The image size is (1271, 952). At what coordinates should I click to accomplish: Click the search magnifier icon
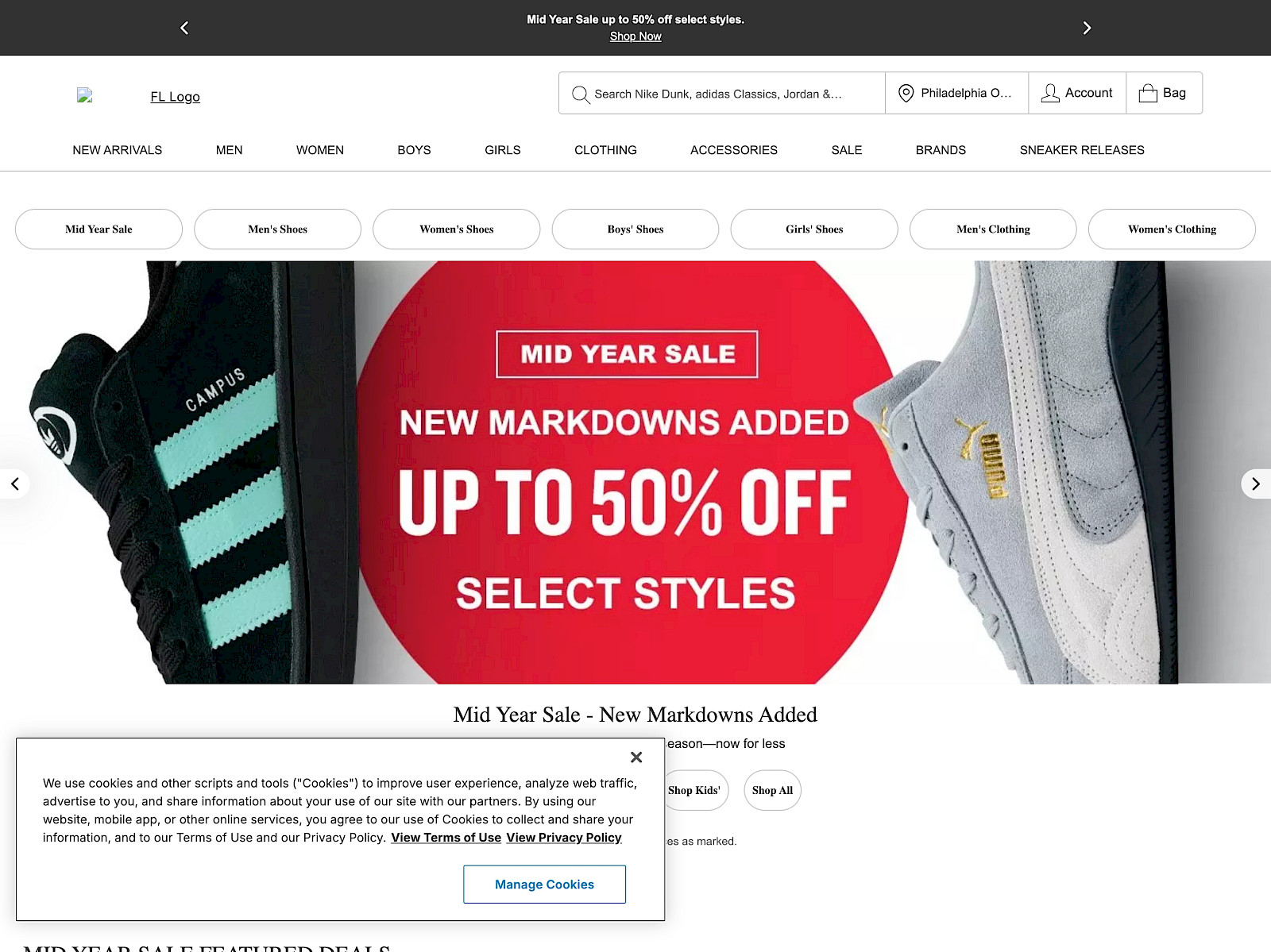581,94
